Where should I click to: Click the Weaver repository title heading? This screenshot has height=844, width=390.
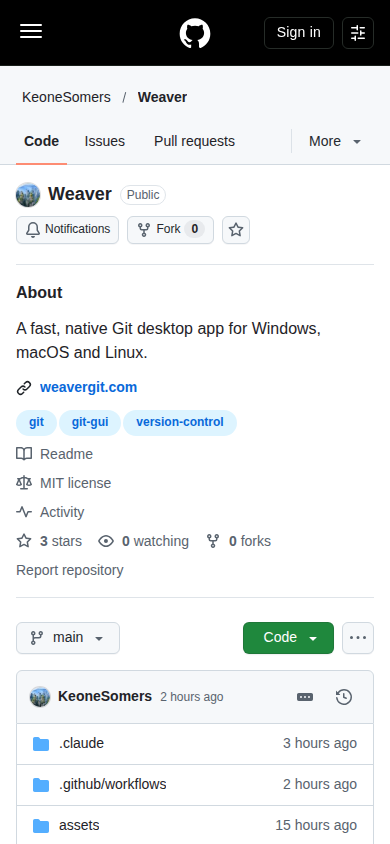[x=80, y=194]
